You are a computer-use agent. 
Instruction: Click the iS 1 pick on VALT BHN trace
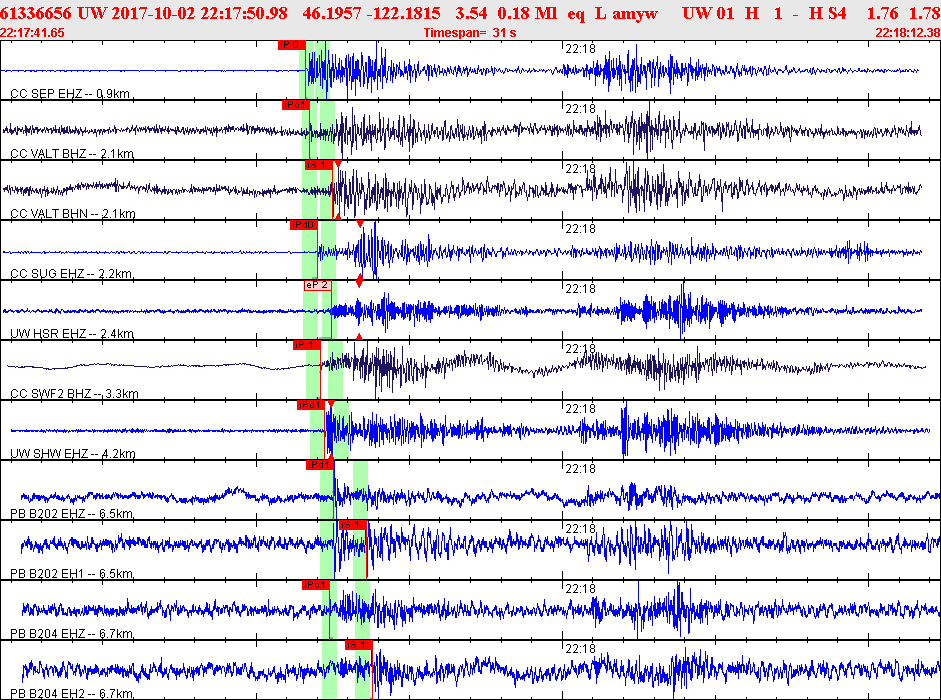tap(318, 165)
